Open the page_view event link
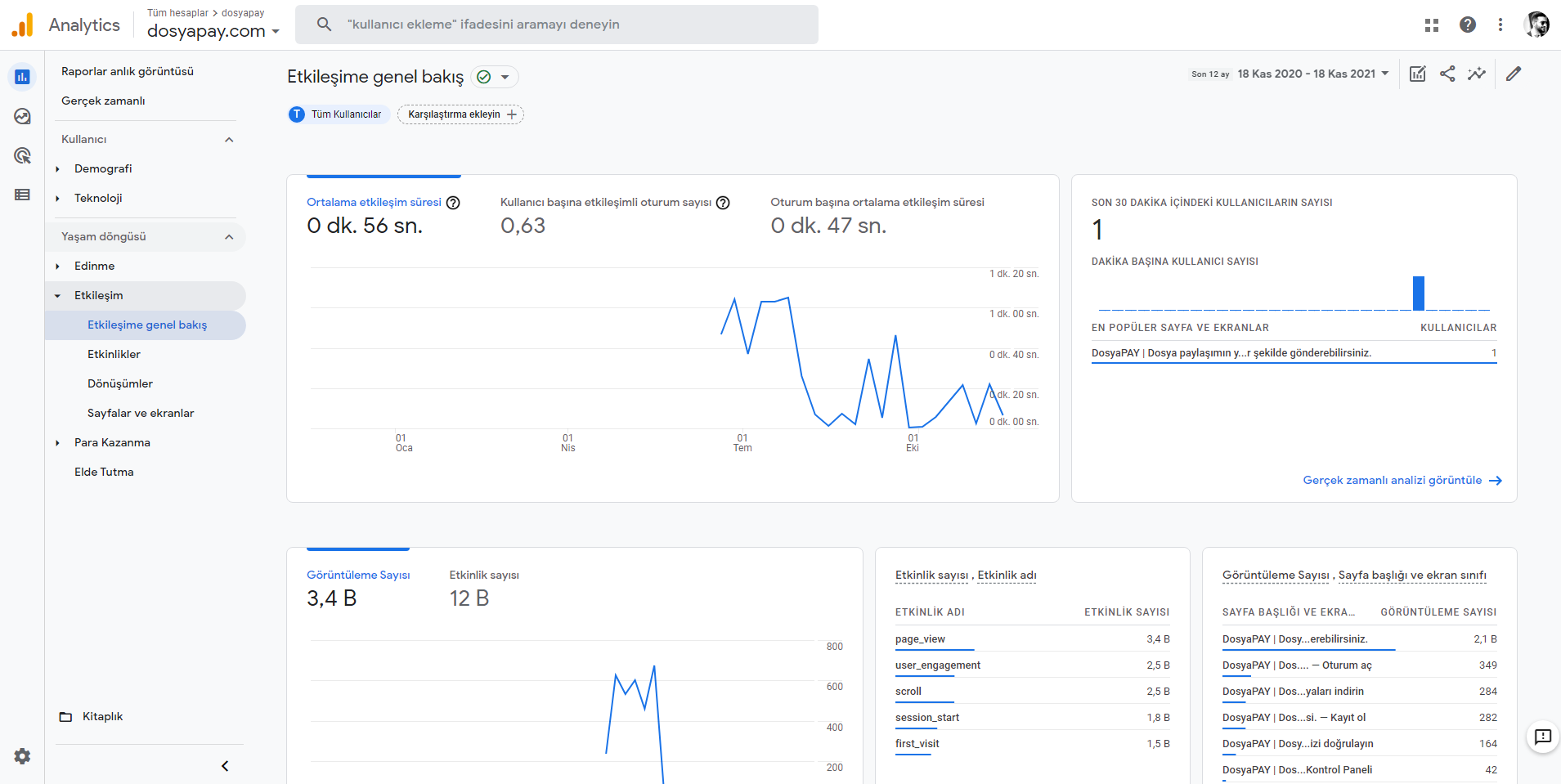This screenshot has width=1561, height=784. (x=920, y=639)
